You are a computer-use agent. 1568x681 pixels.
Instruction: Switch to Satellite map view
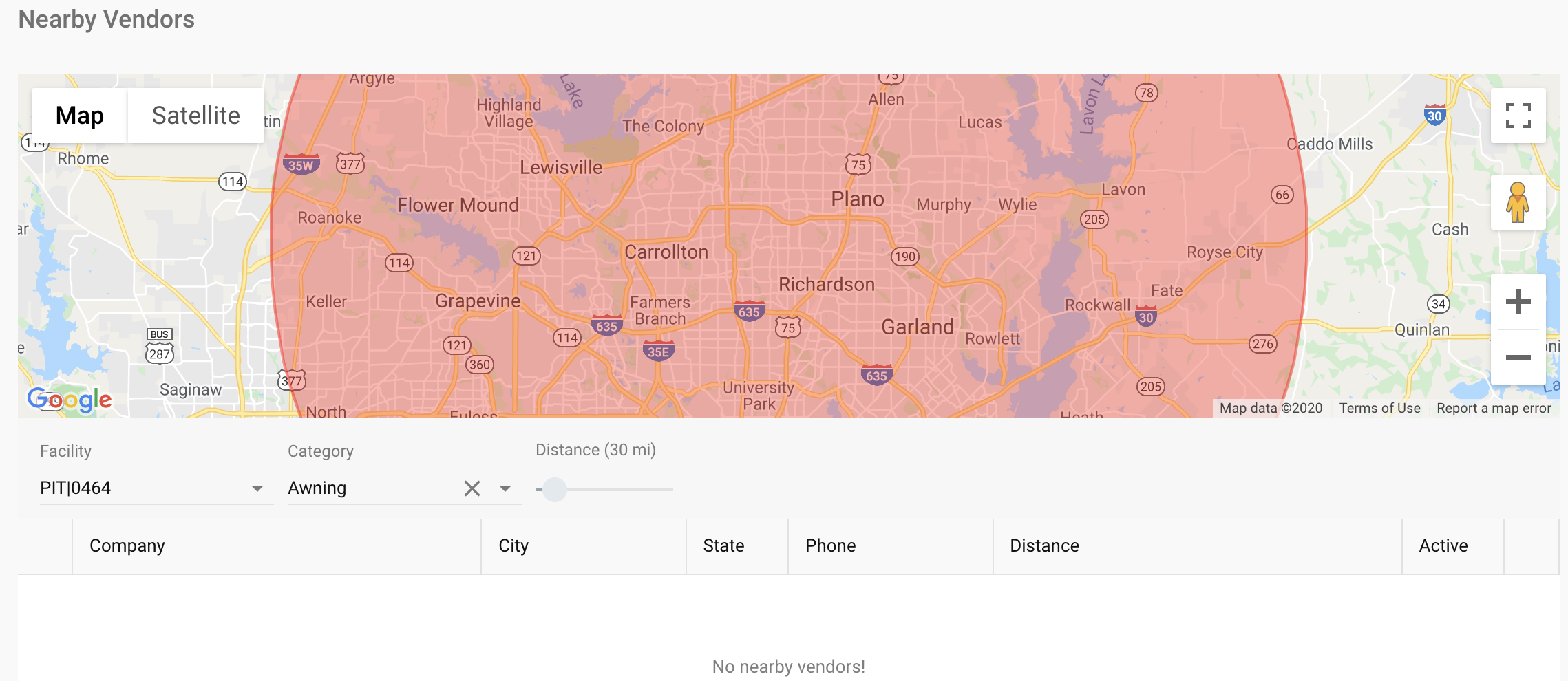[195, 116]
